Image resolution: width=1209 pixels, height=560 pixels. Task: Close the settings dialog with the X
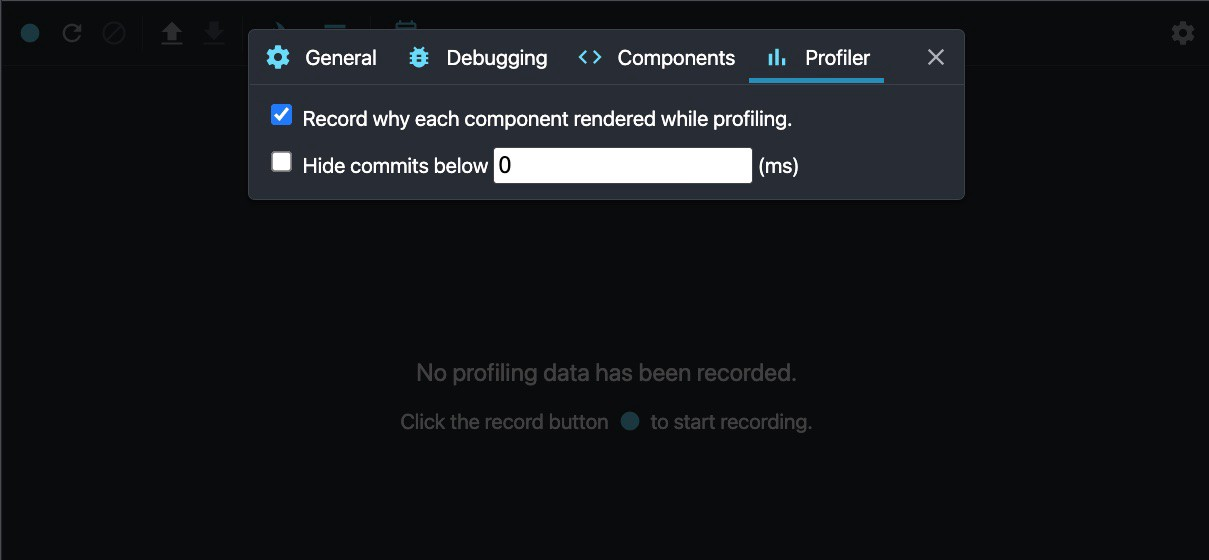click(936, 58)
